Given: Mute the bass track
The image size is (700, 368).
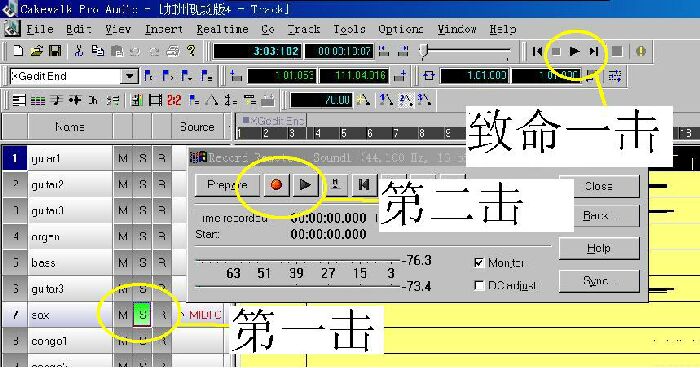Looking at the screenshot, I should click(x=123, y=263).
